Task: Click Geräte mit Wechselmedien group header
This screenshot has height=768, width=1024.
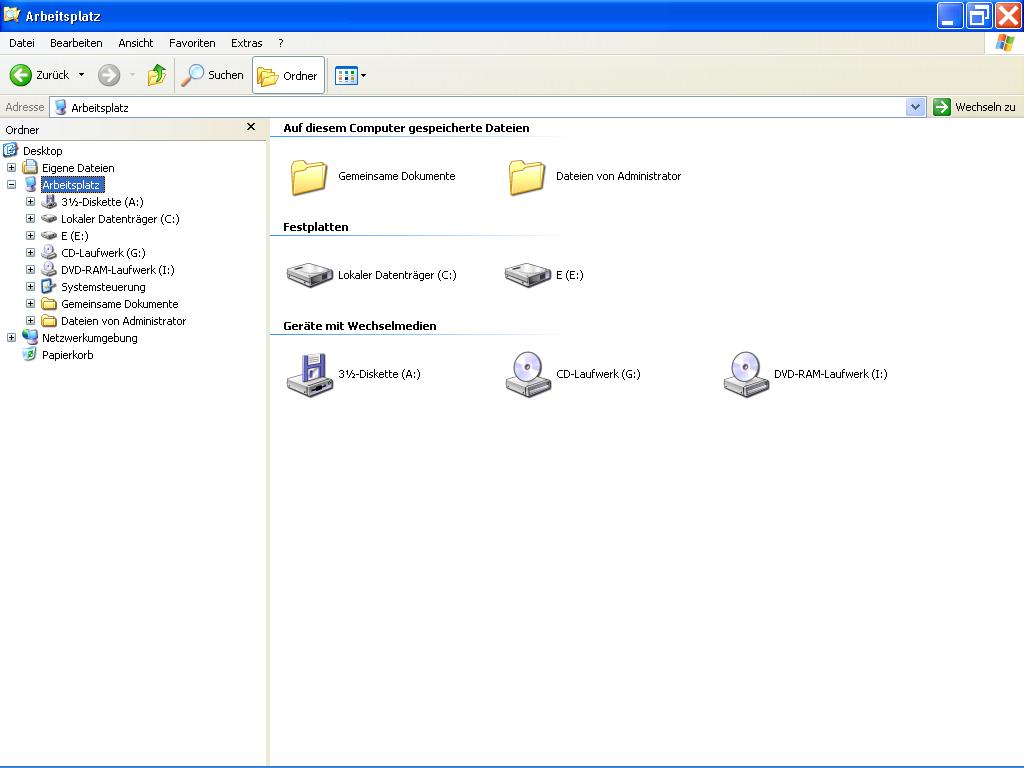Action: coord(360,326)
